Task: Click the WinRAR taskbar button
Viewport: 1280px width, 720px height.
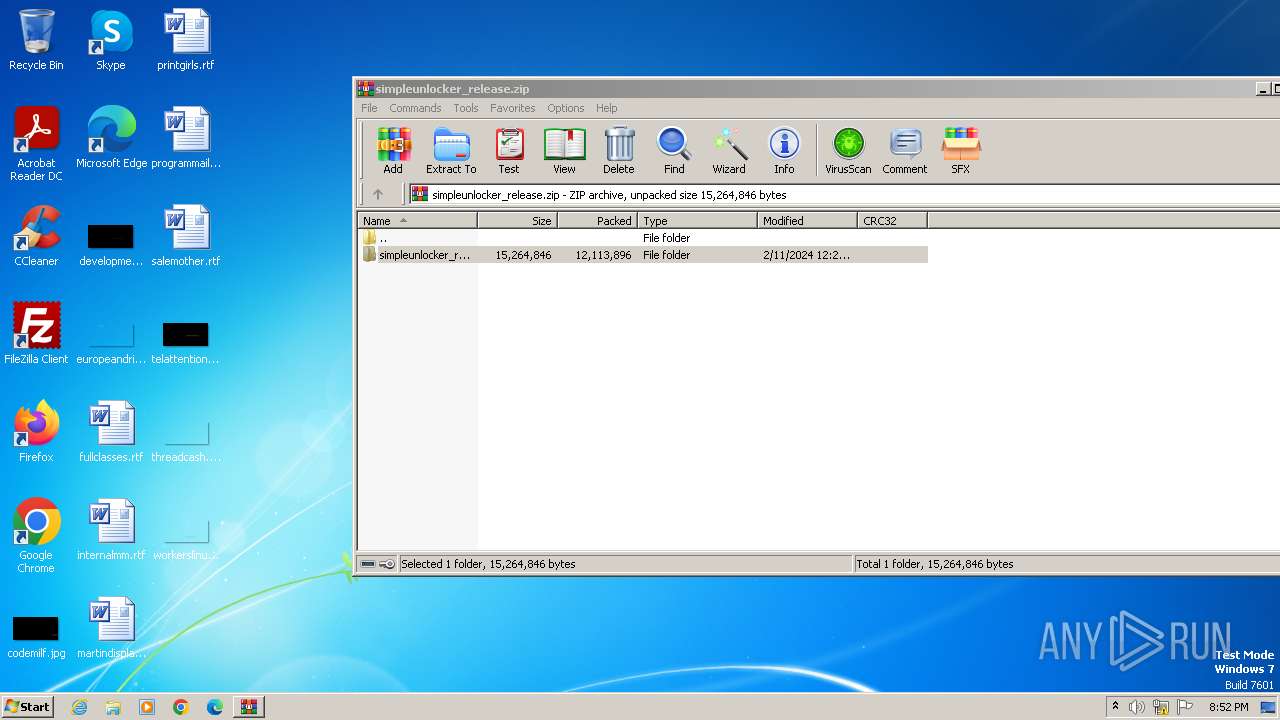Action: coord(248,707)
